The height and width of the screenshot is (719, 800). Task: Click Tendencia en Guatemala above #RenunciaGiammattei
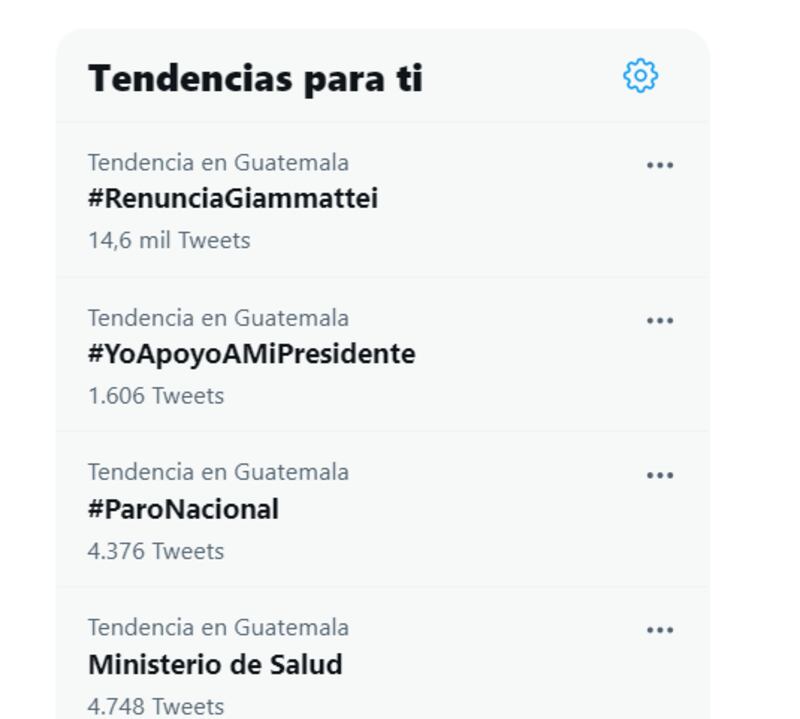tap(218, 163)
